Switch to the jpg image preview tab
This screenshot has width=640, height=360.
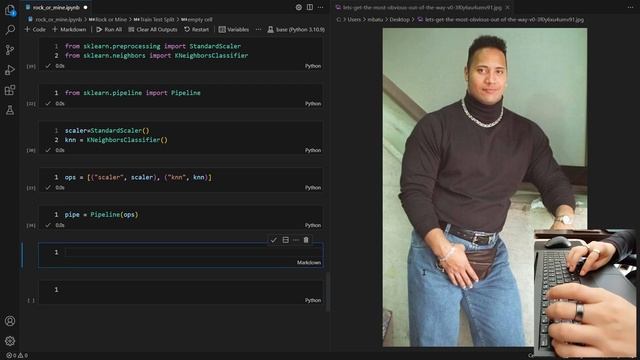point(422,7)
